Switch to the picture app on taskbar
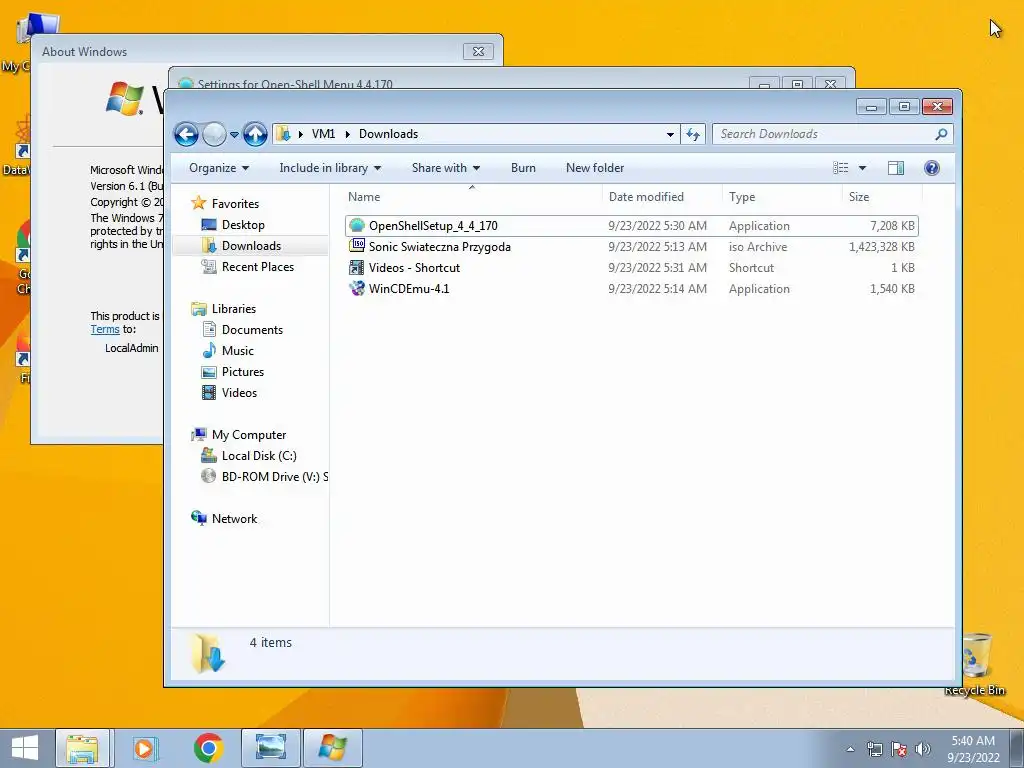Viewport: 1024px width, 768px height. click(x=270, y=748)
